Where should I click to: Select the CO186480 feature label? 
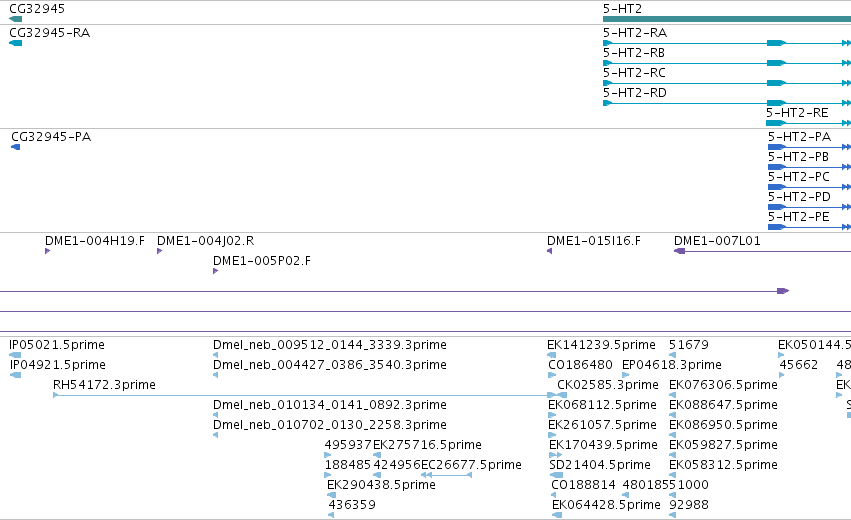tap(580, 365)
